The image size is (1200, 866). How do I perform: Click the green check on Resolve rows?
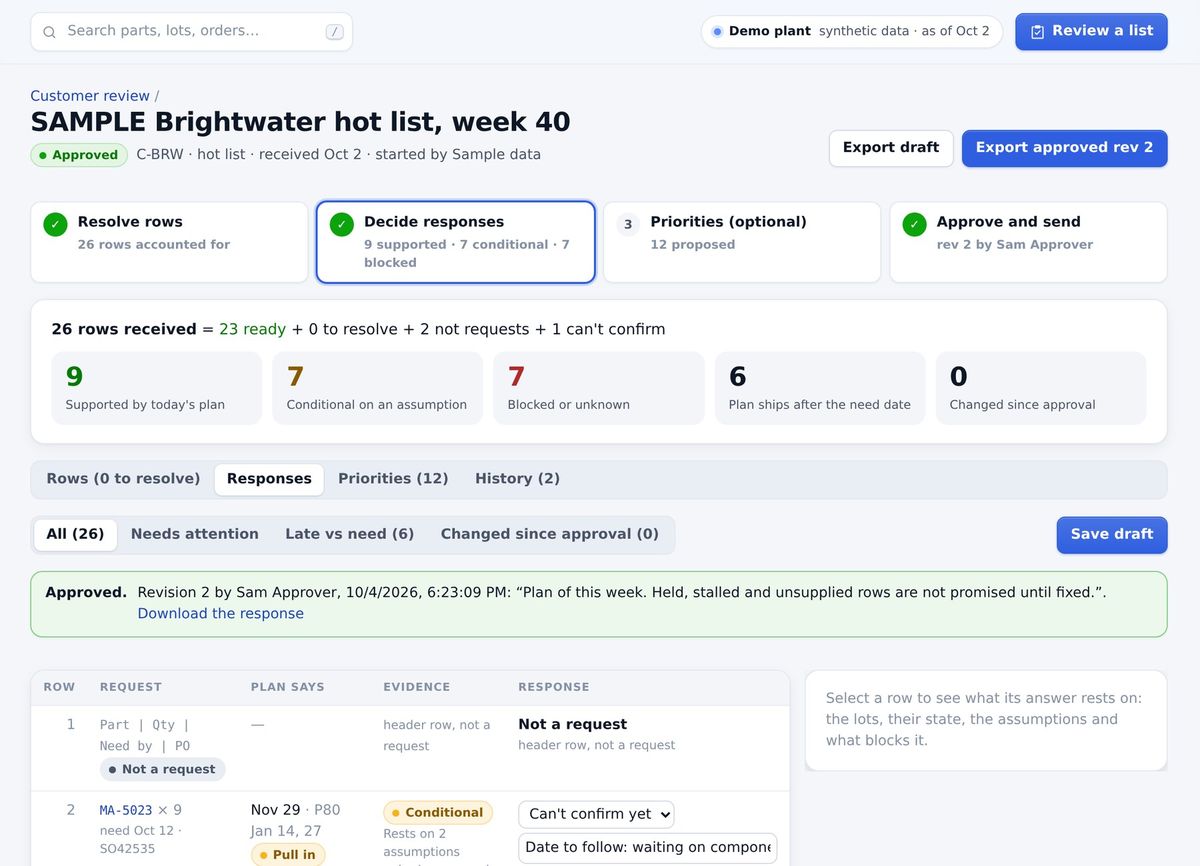coord(56,224)
